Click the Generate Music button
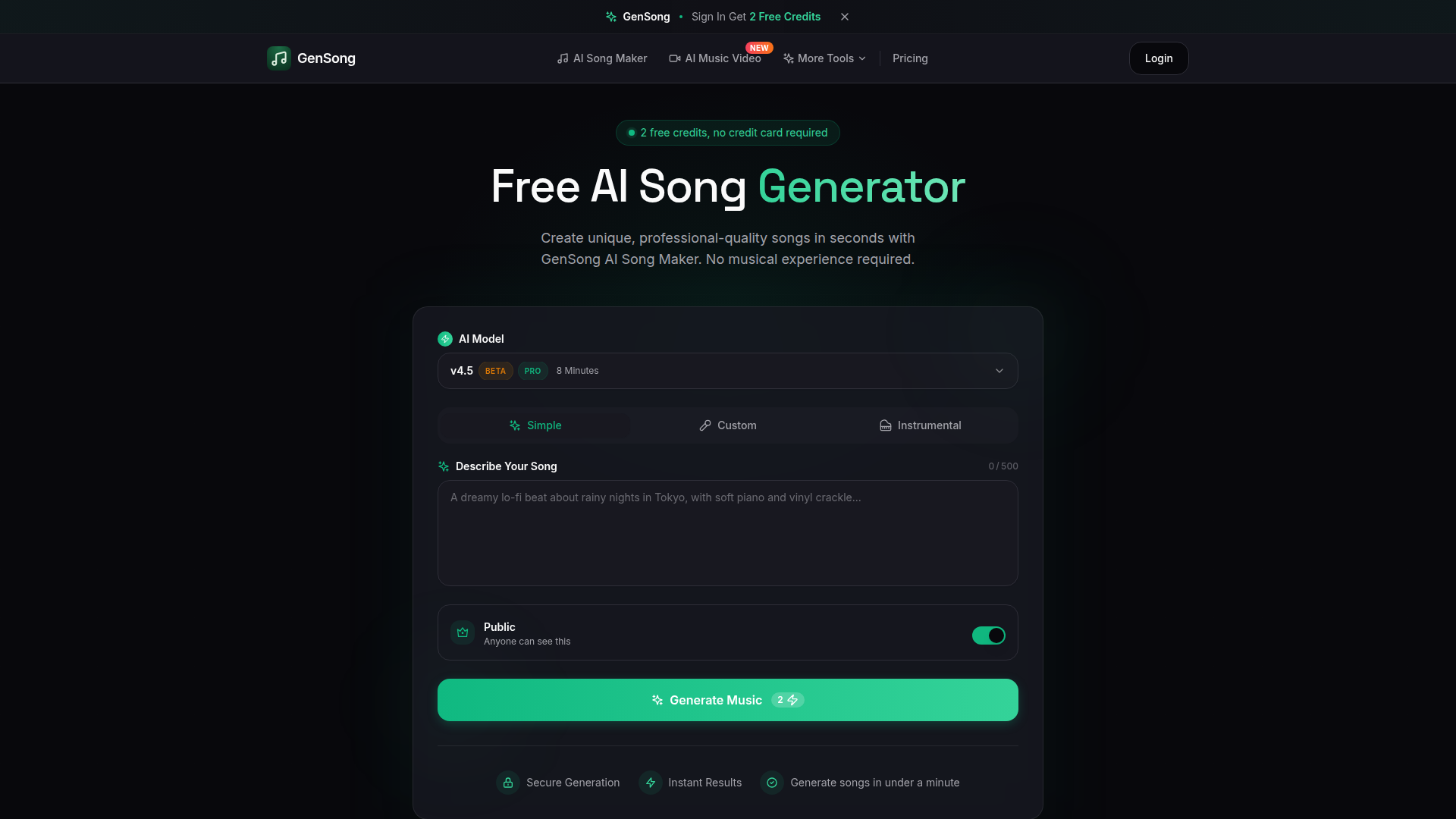The image size is (1456, 819). pyautogui.click(x=728, y=700)
